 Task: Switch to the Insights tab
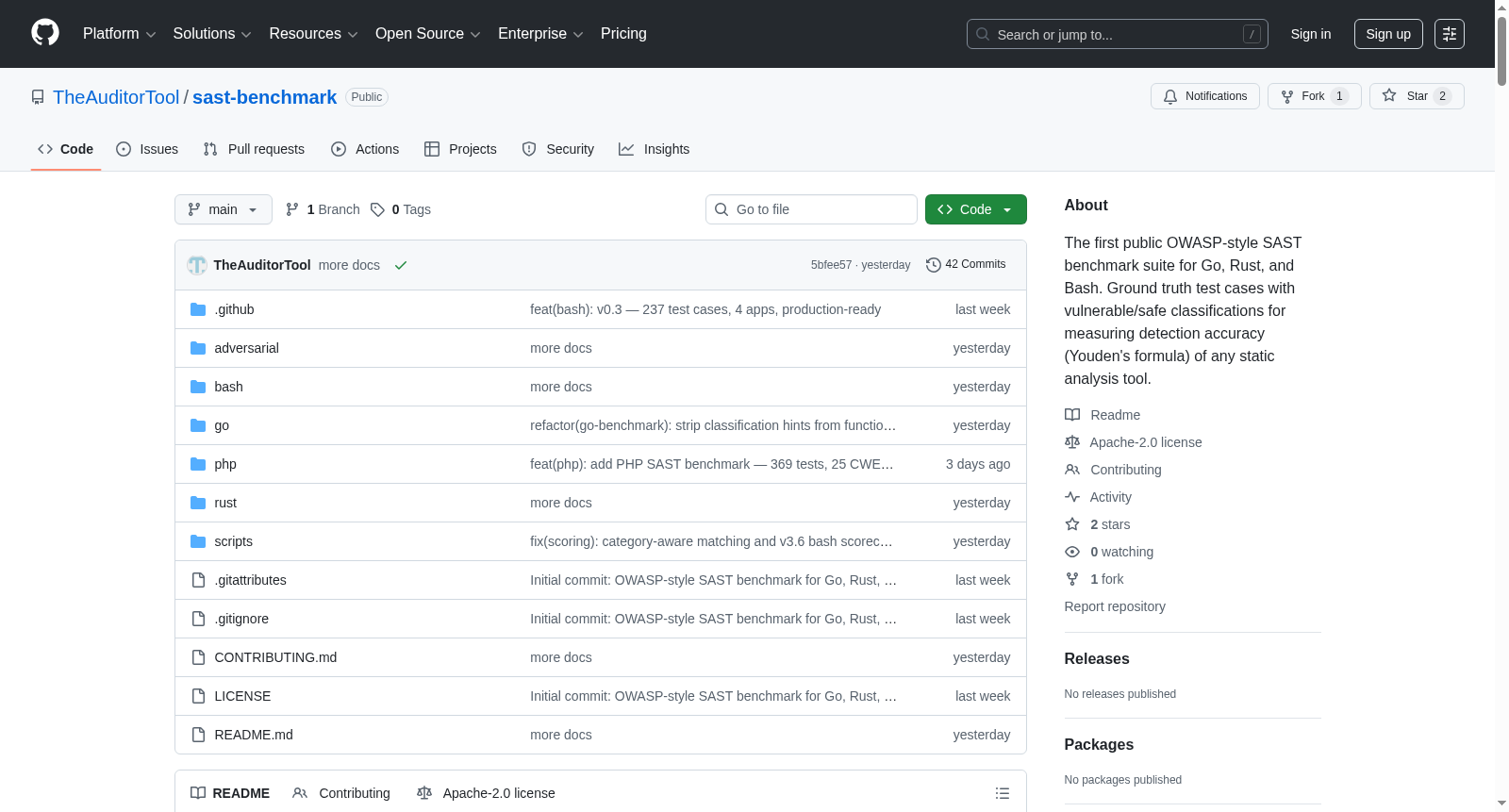point(655,149)
